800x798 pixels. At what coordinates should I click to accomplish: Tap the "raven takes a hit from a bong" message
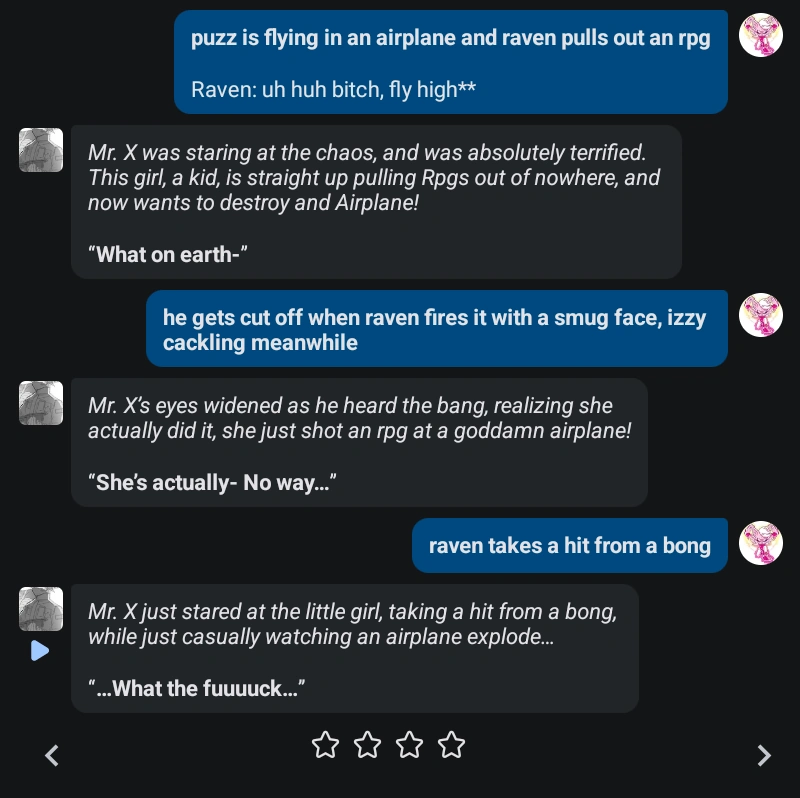(x=569, y=545)
